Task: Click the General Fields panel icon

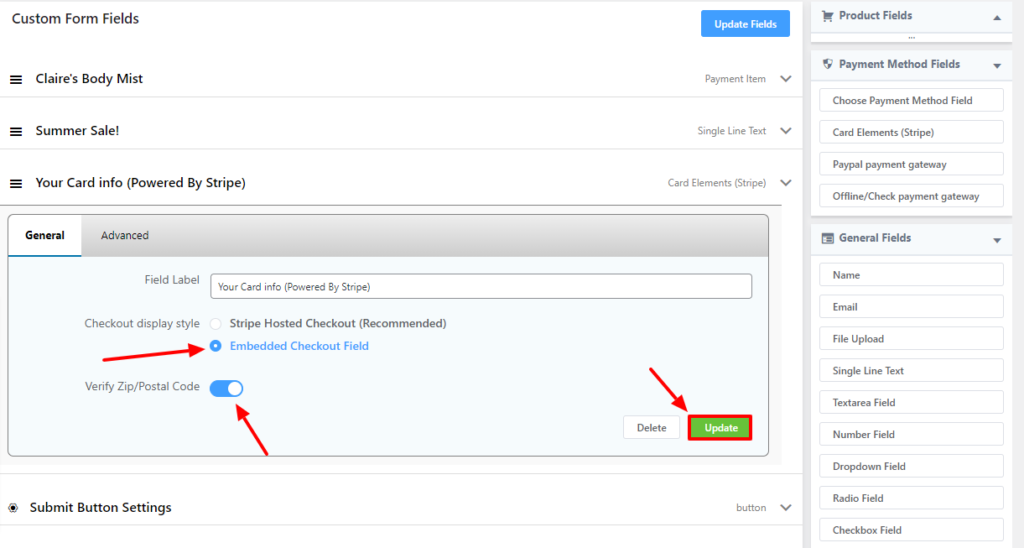Action: (827, 238)
